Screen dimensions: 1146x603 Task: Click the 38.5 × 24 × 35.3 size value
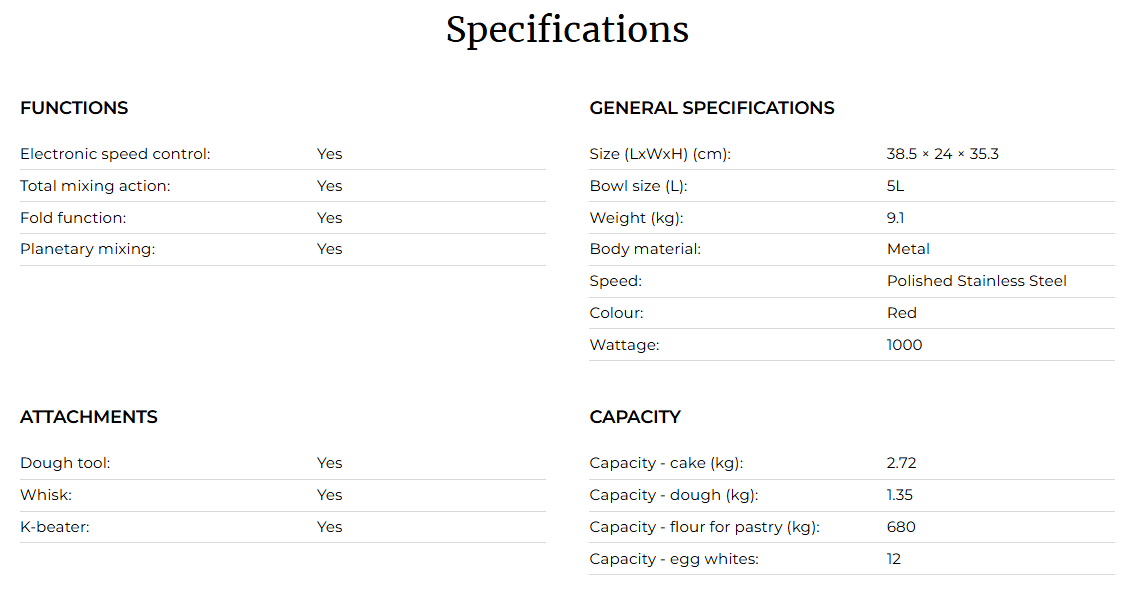point(942,154)
